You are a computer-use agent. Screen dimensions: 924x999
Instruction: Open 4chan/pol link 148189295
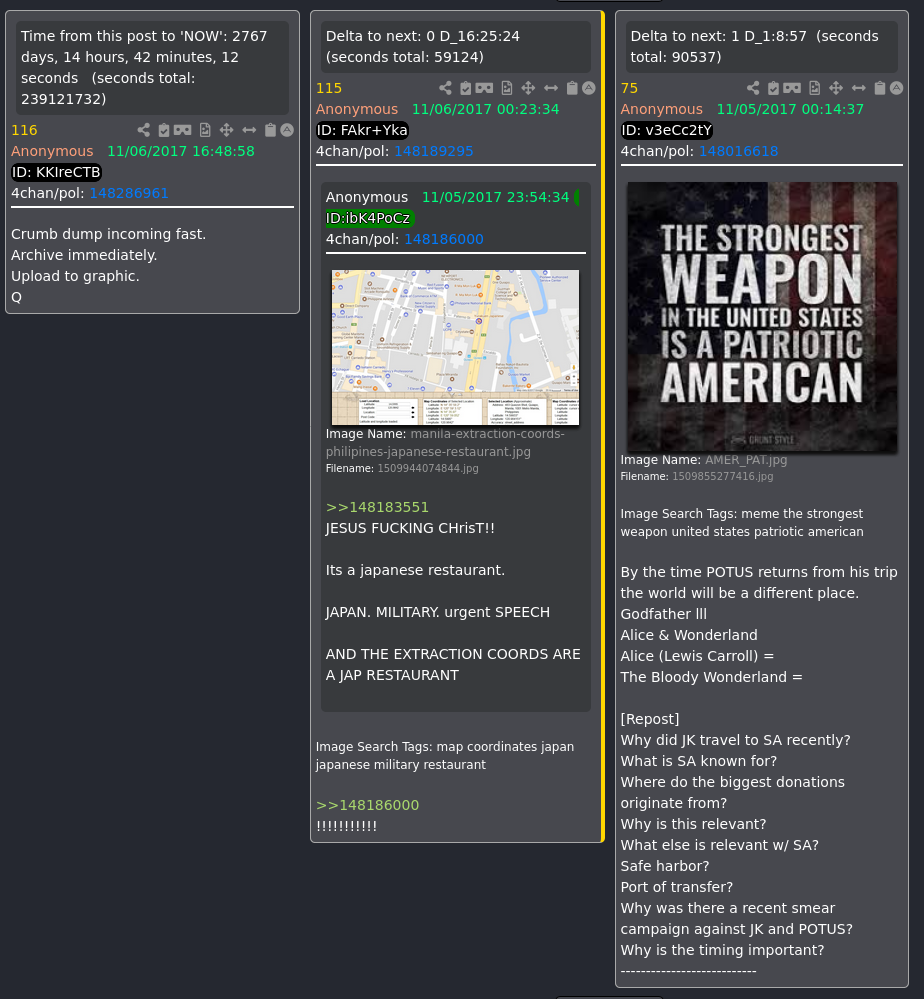(433, 151)
